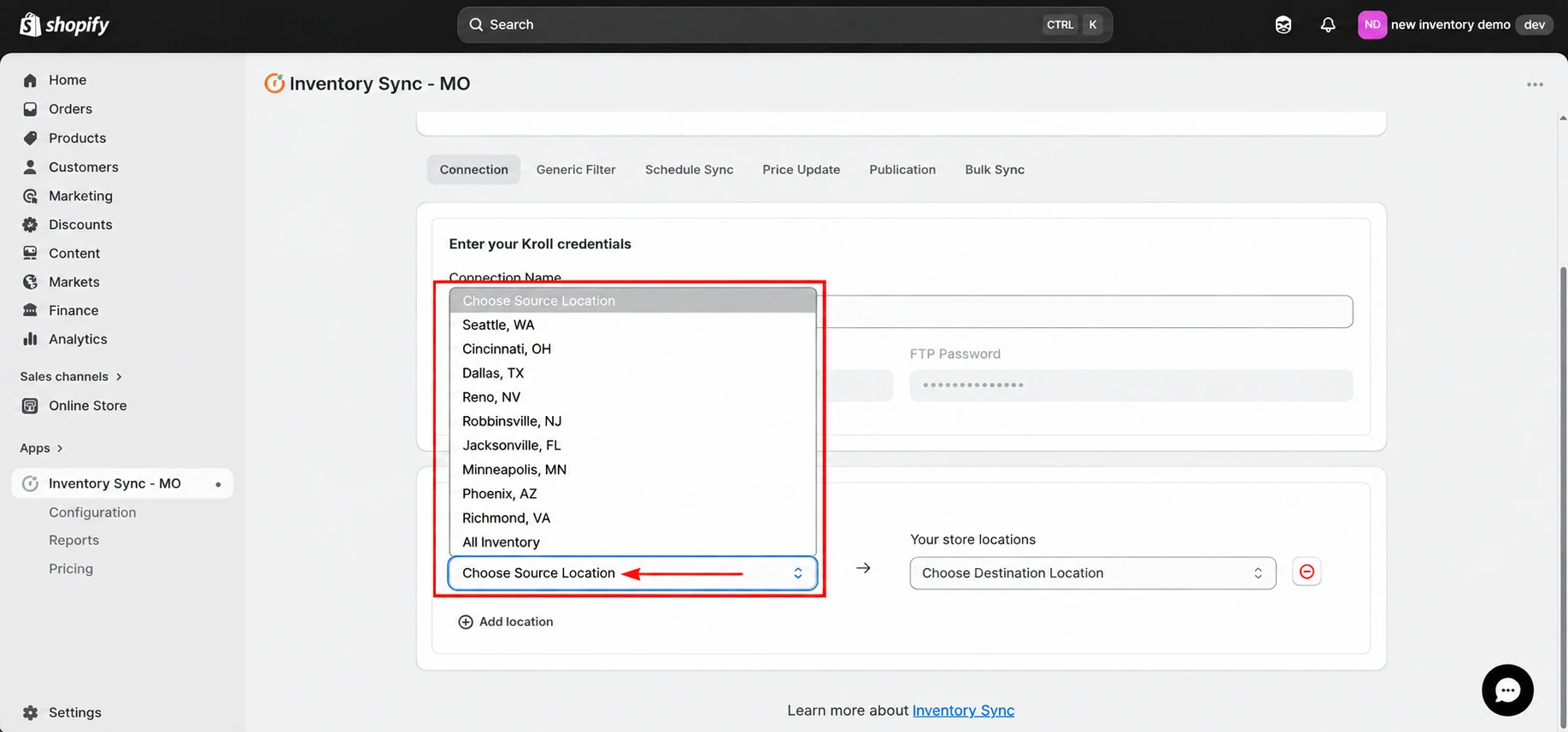Switch to Generic Filter tab

[576, 170]
